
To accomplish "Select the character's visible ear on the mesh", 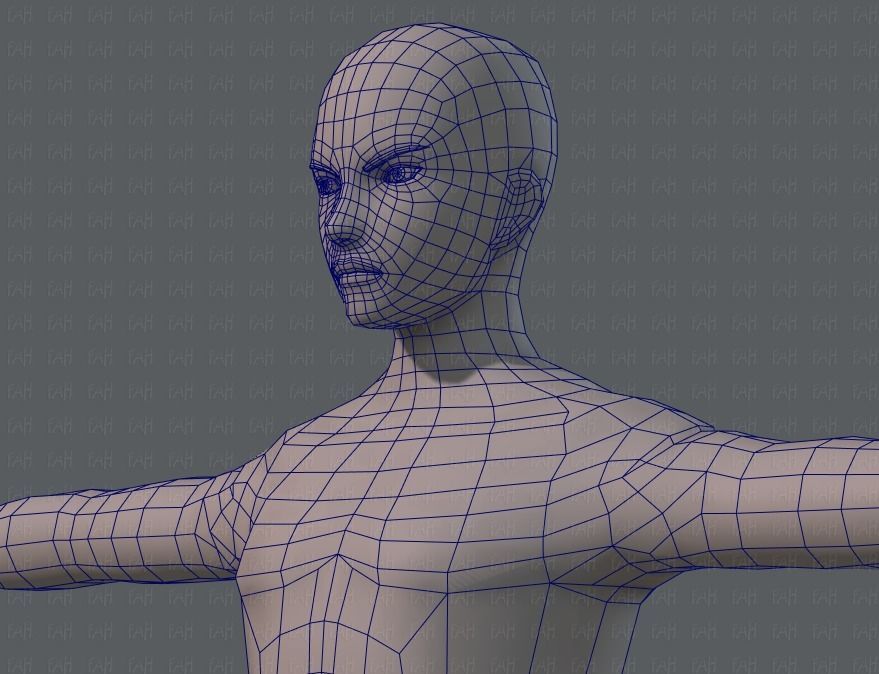I will (516, 210).
